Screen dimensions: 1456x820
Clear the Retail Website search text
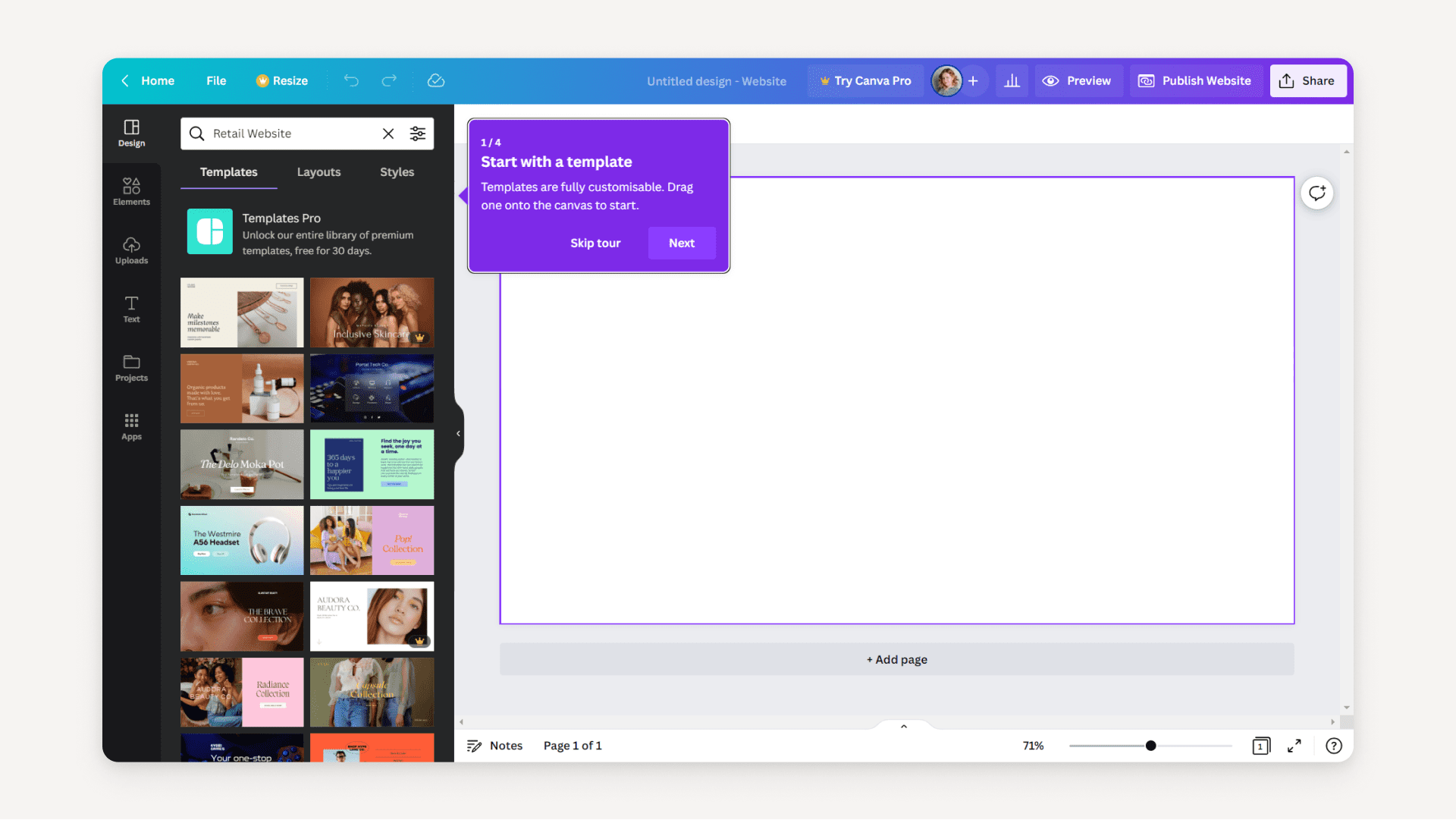388,133
